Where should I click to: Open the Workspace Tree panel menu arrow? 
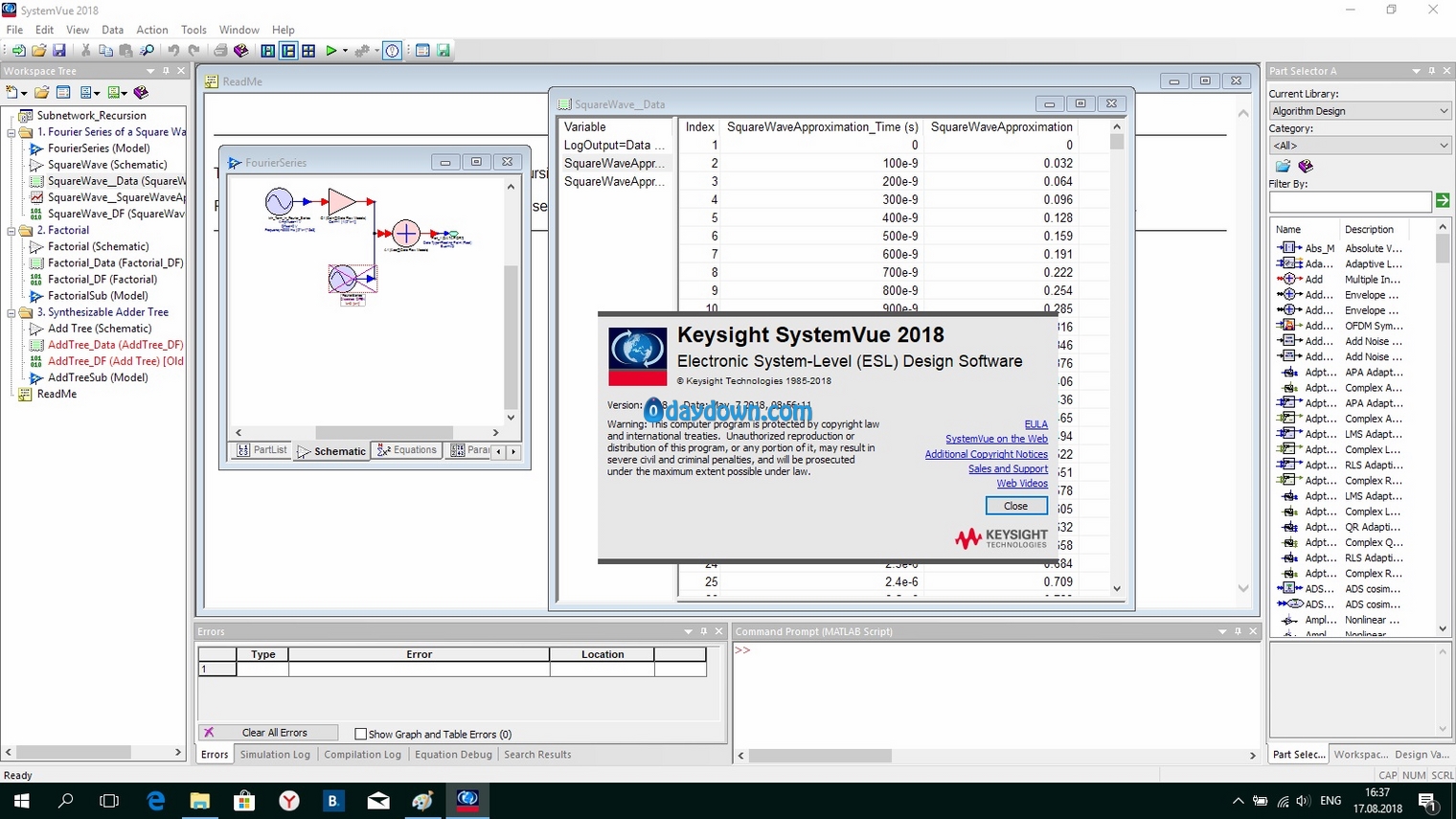(150, 71)
